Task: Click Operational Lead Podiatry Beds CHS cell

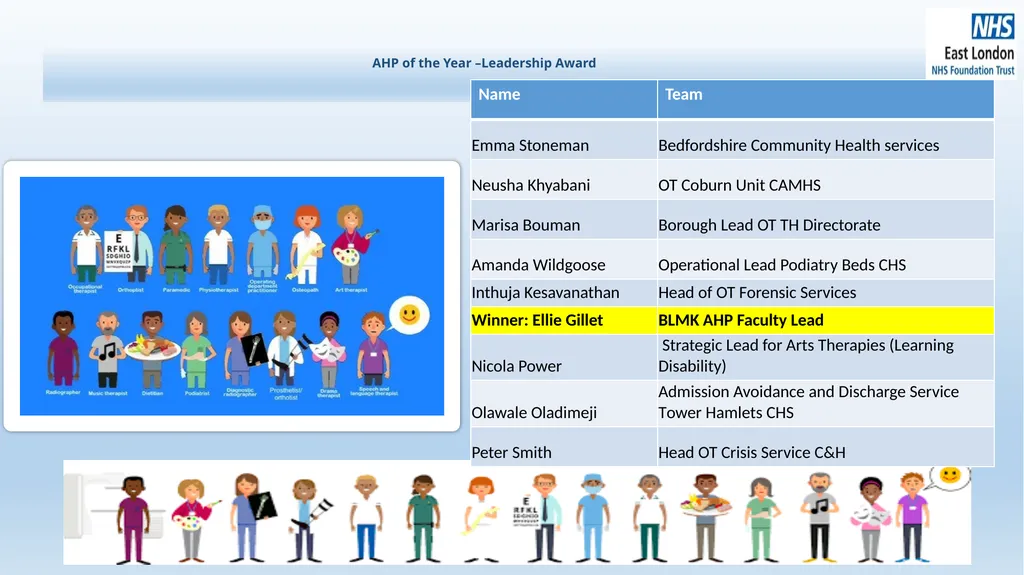Action: click(x=825, y=259)
